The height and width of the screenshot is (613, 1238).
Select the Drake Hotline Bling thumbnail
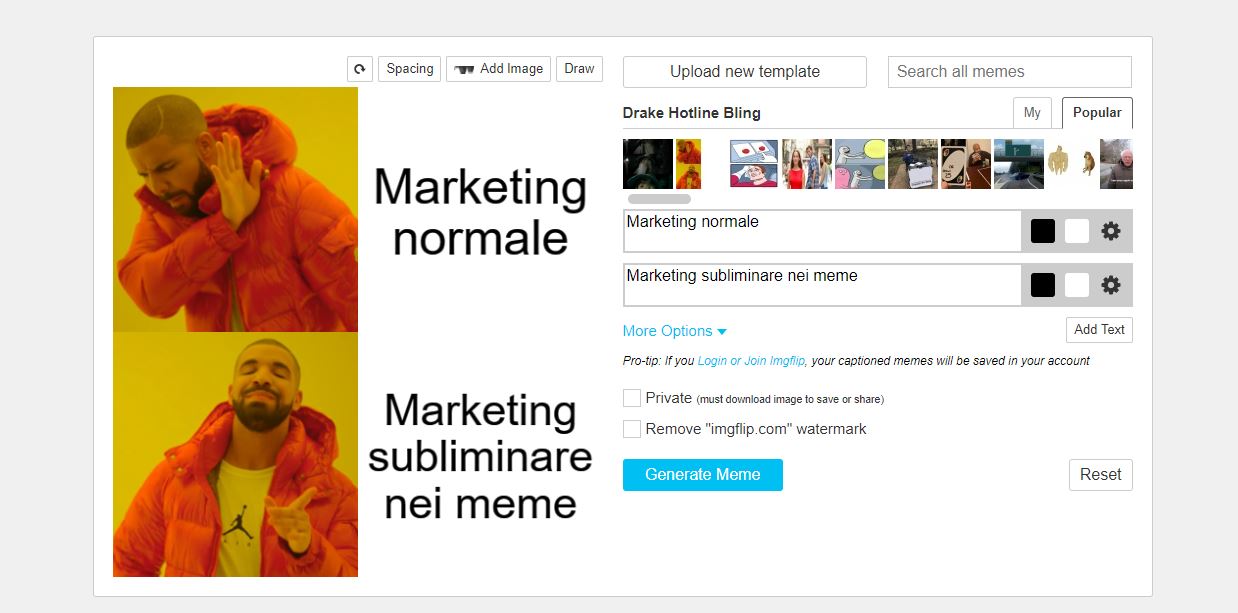688,164
